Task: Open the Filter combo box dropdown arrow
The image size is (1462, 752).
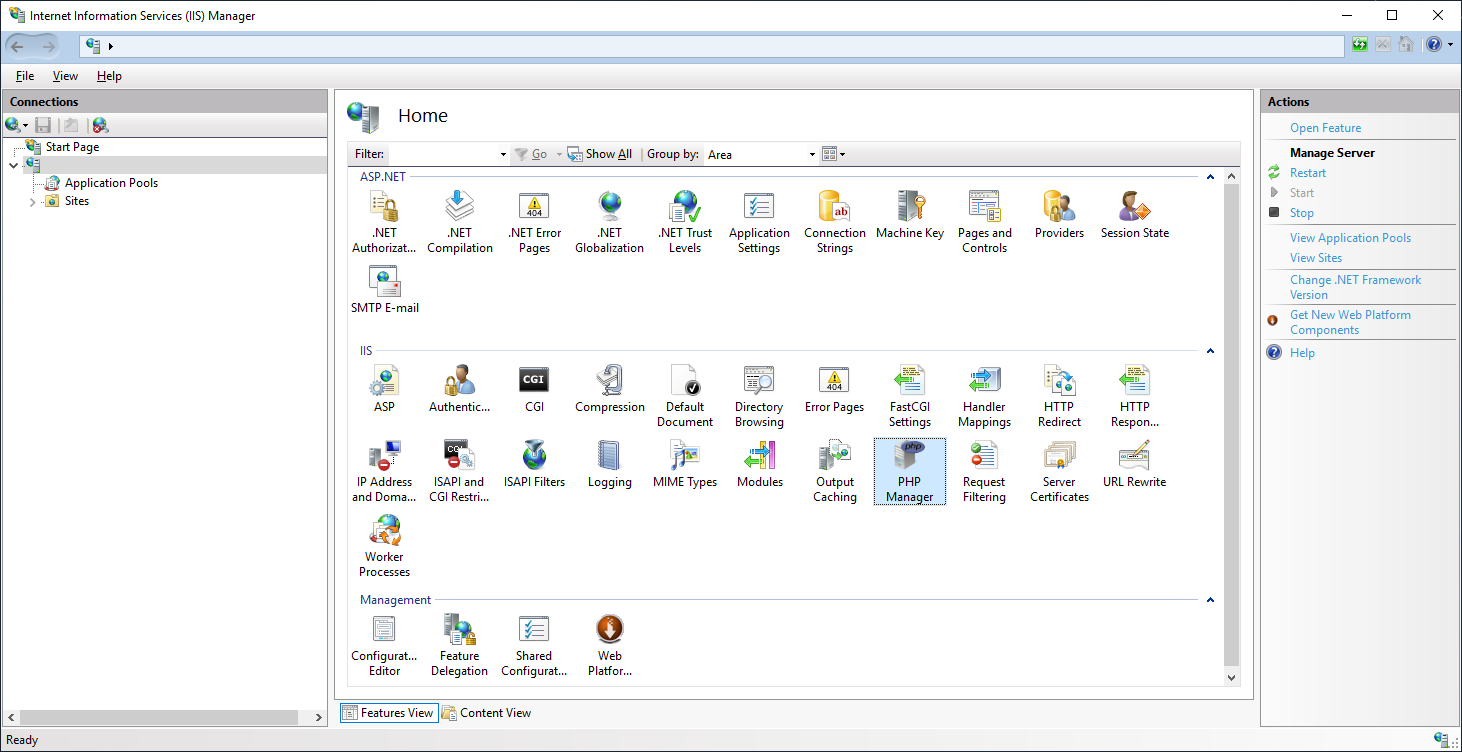Action: pos(503,154)
